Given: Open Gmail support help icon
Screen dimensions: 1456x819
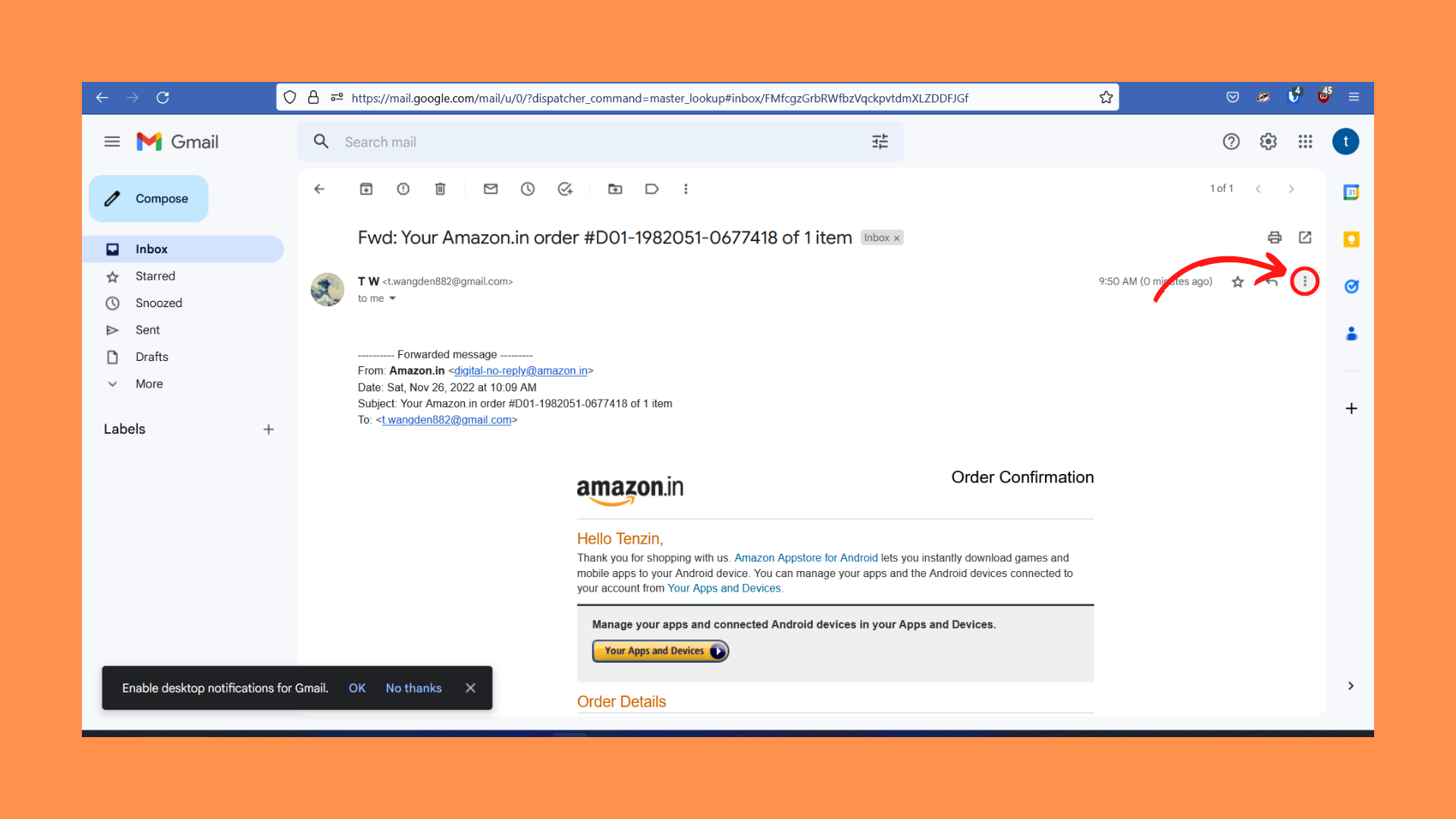Looking at the screenshot, I should tap(1231, 142).
